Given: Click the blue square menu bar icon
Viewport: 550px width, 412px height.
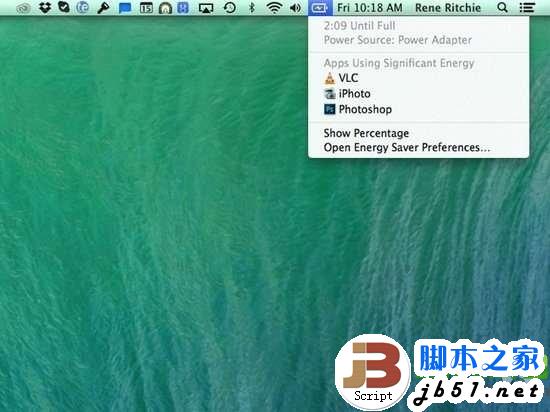Looking at the screenshot, I should [183, 8].
